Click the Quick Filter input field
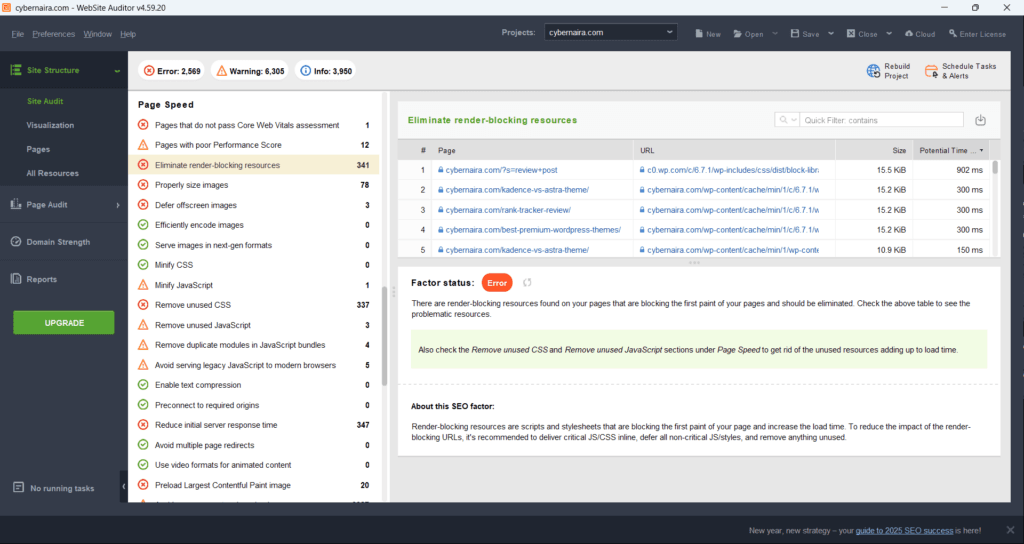 (x=881, y=120)
